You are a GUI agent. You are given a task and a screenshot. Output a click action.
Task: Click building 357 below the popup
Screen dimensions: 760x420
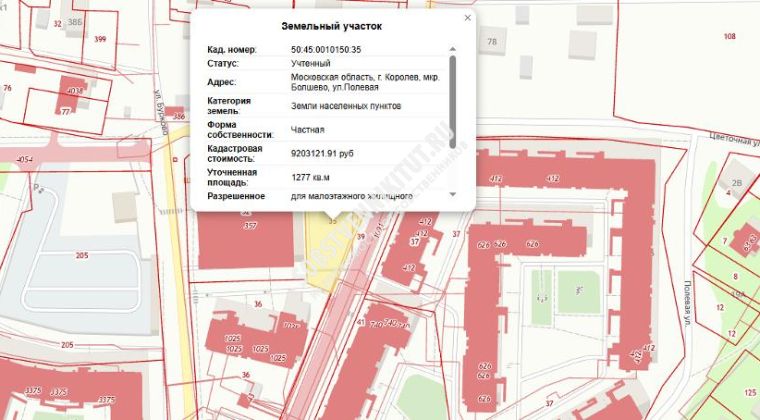click(246, 228)
